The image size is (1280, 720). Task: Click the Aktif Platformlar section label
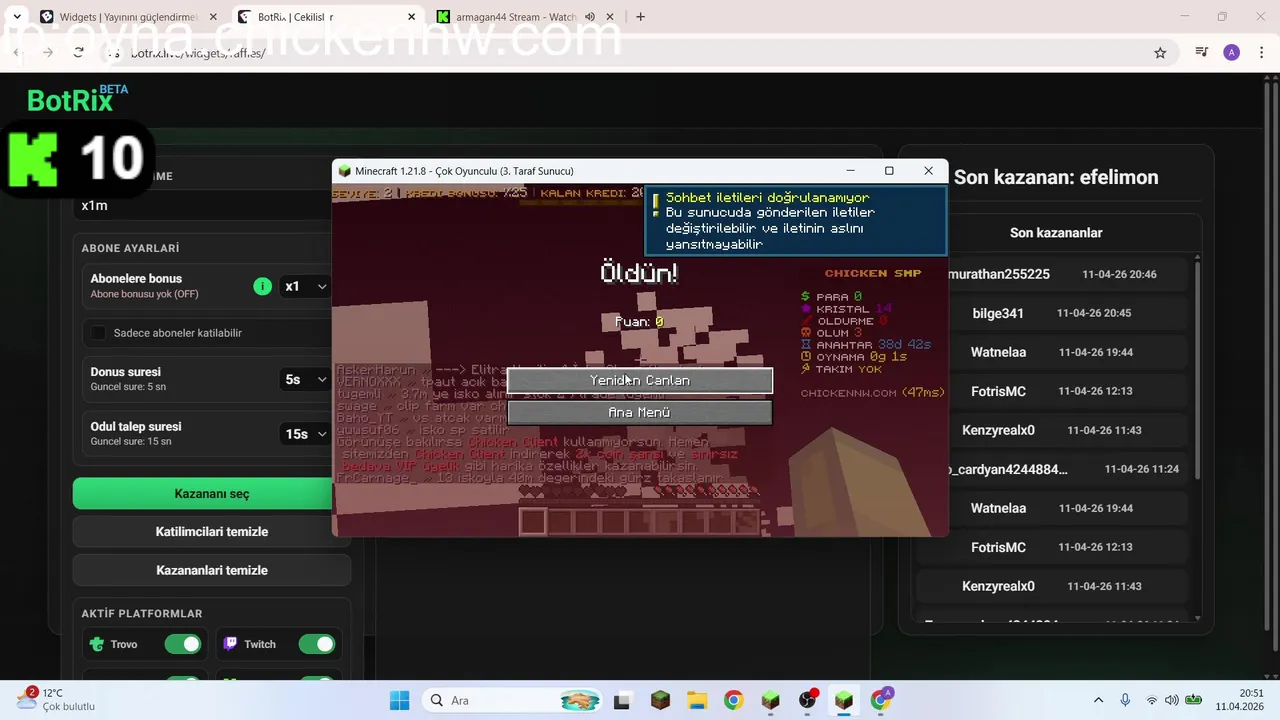pyautogui.click(x=142, y=614)
